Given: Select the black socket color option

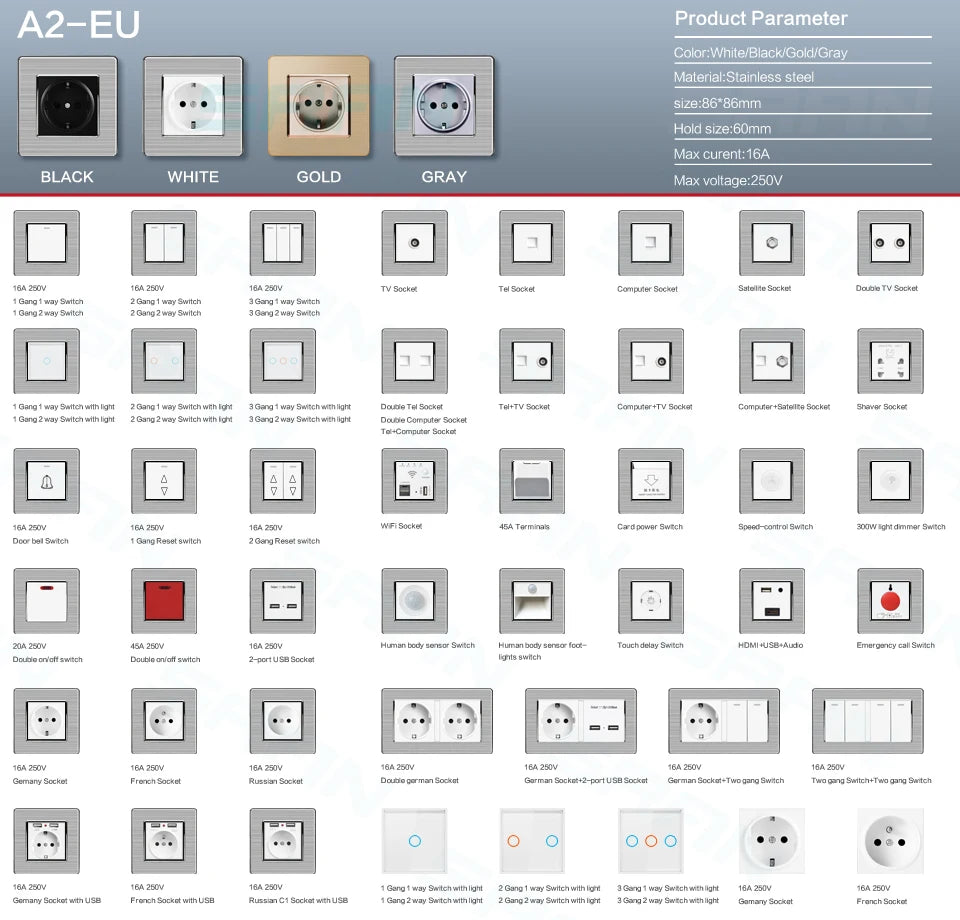Looking at the screenshot, I should coord(67,106).
